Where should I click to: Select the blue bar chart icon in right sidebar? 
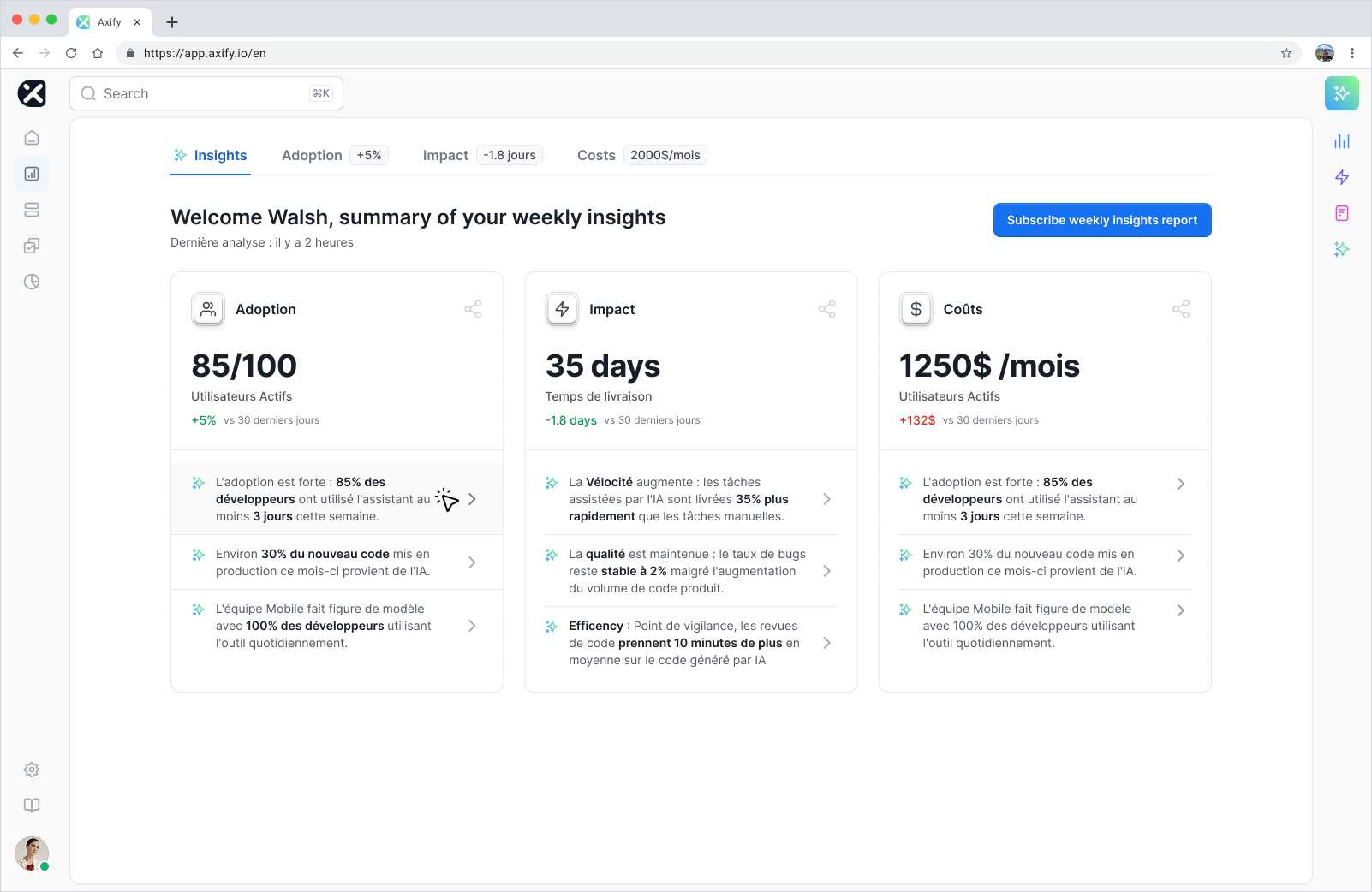tap(1342, 141)
